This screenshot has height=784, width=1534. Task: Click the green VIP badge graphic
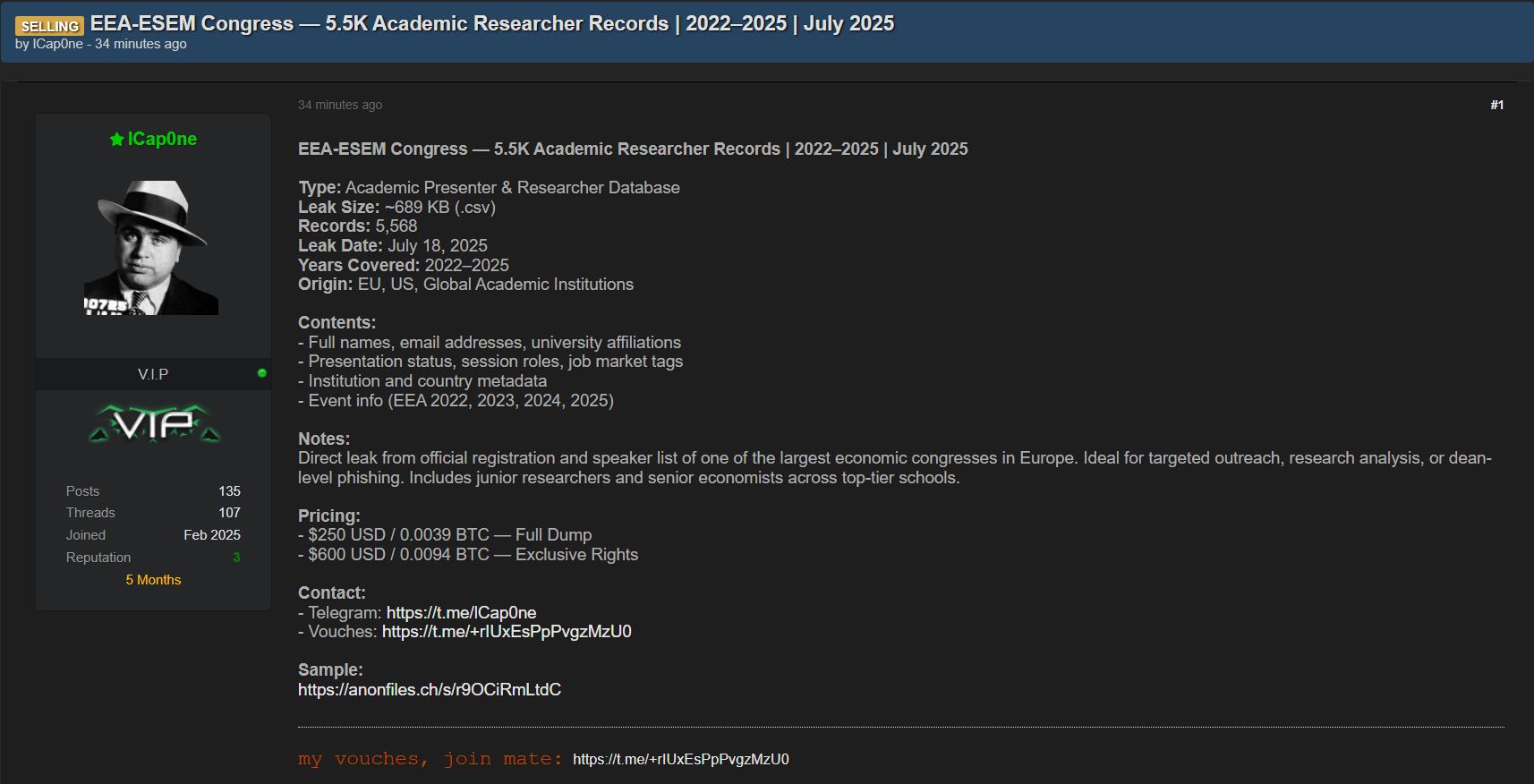pyautogui.click(x=154, y=424)
